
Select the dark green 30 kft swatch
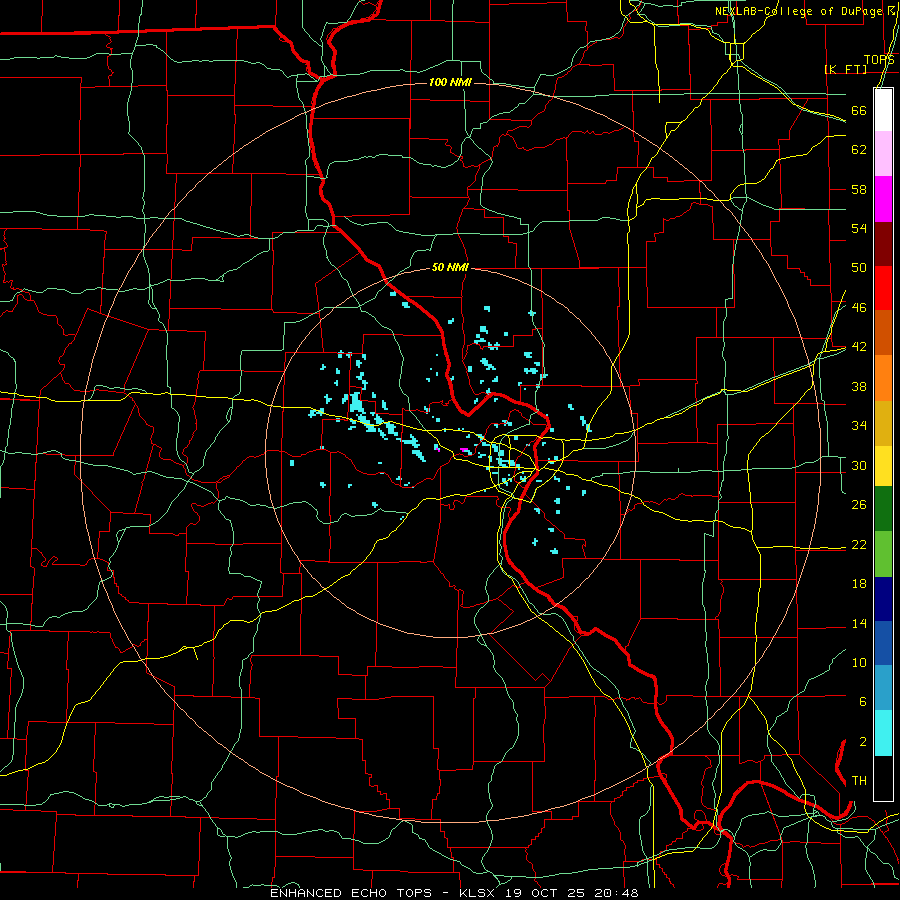883,509
